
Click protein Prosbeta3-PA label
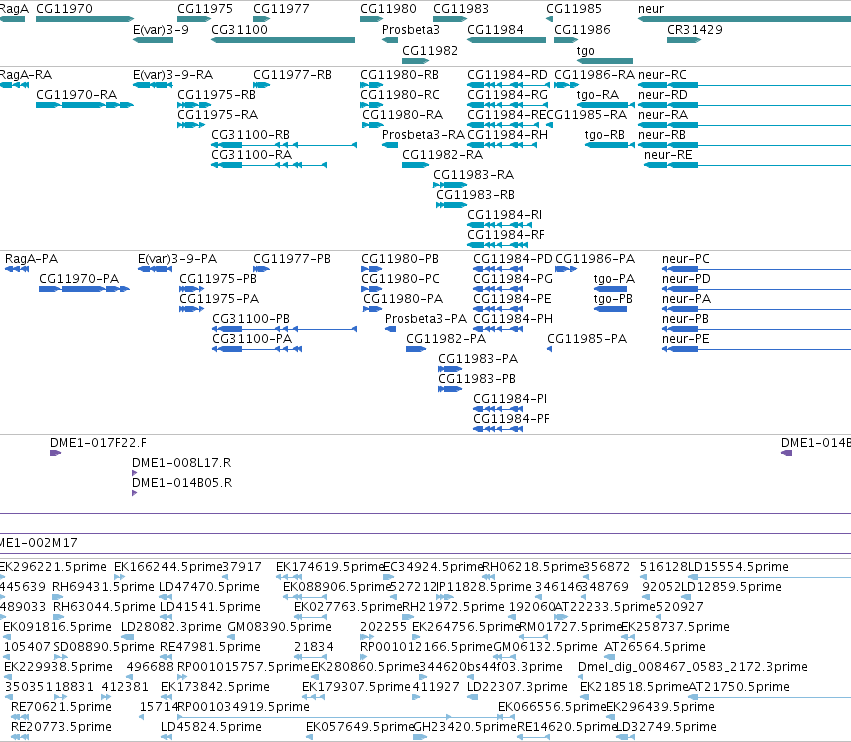[x=426, y=319]
